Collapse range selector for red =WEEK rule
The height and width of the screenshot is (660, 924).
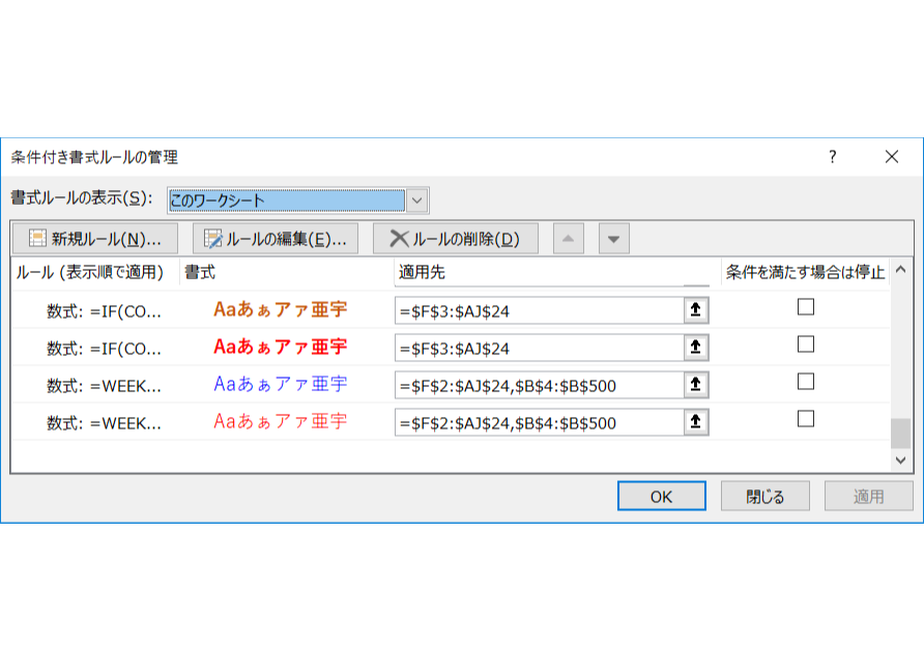[696, 422]
